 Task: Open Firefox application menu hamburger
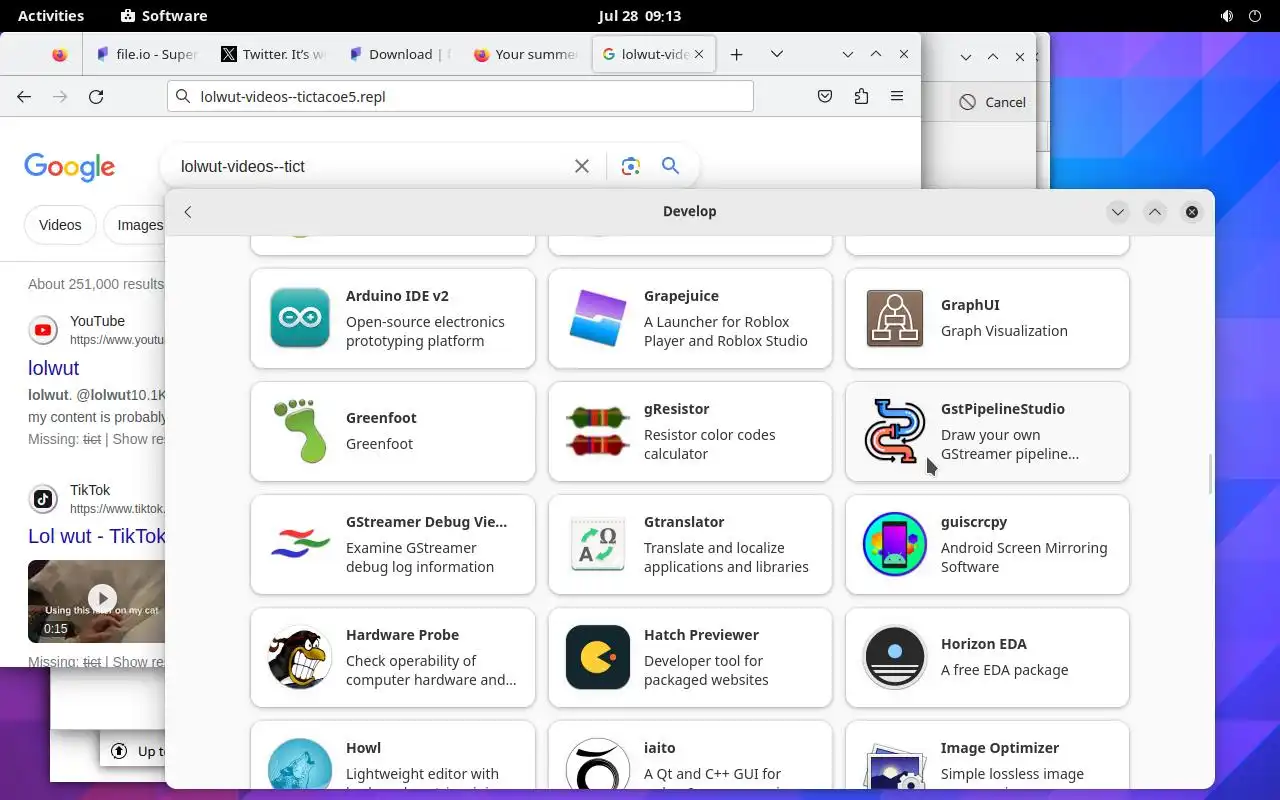897,96
